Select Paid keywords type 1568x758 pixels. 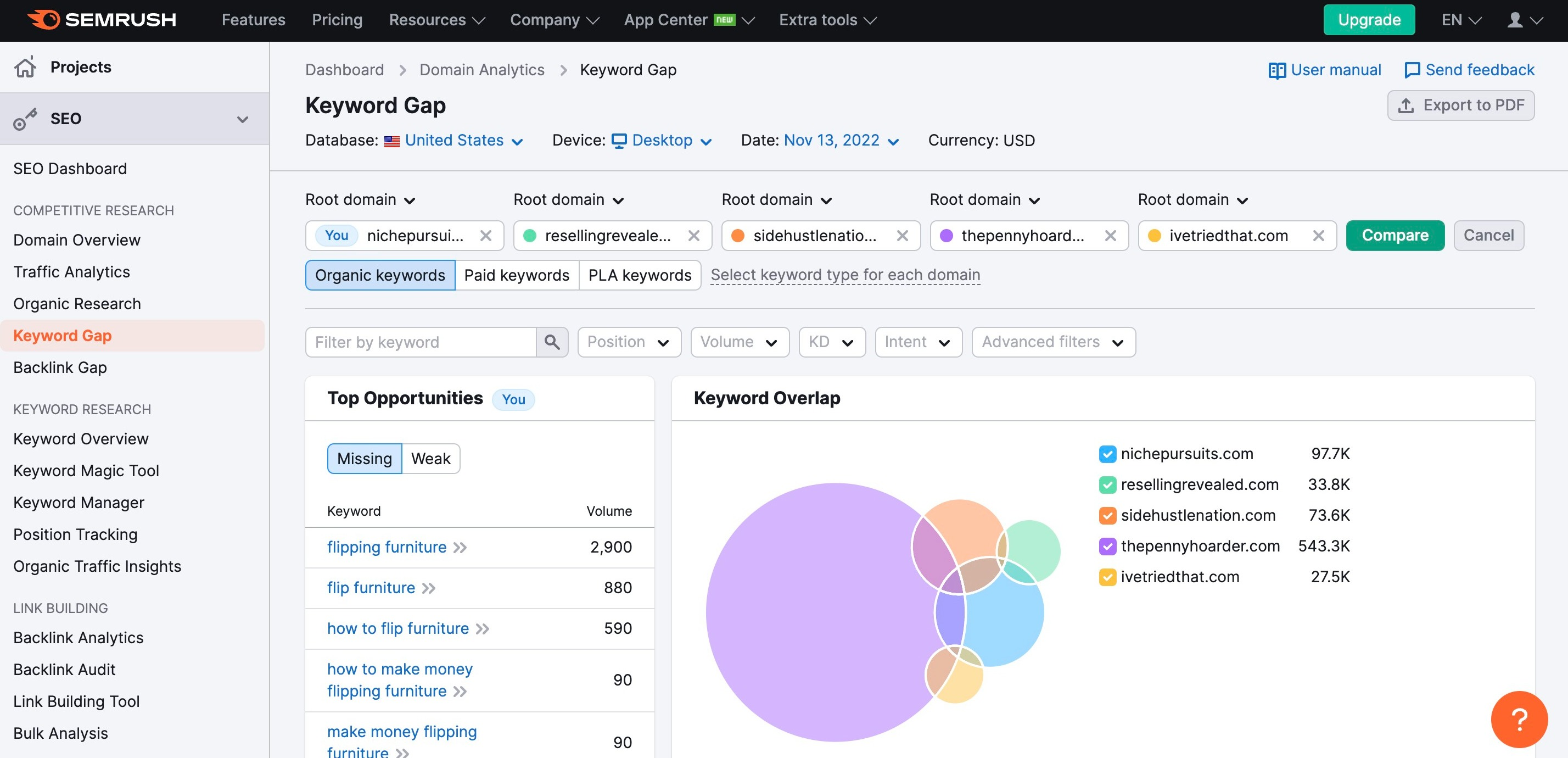point(517,275)
